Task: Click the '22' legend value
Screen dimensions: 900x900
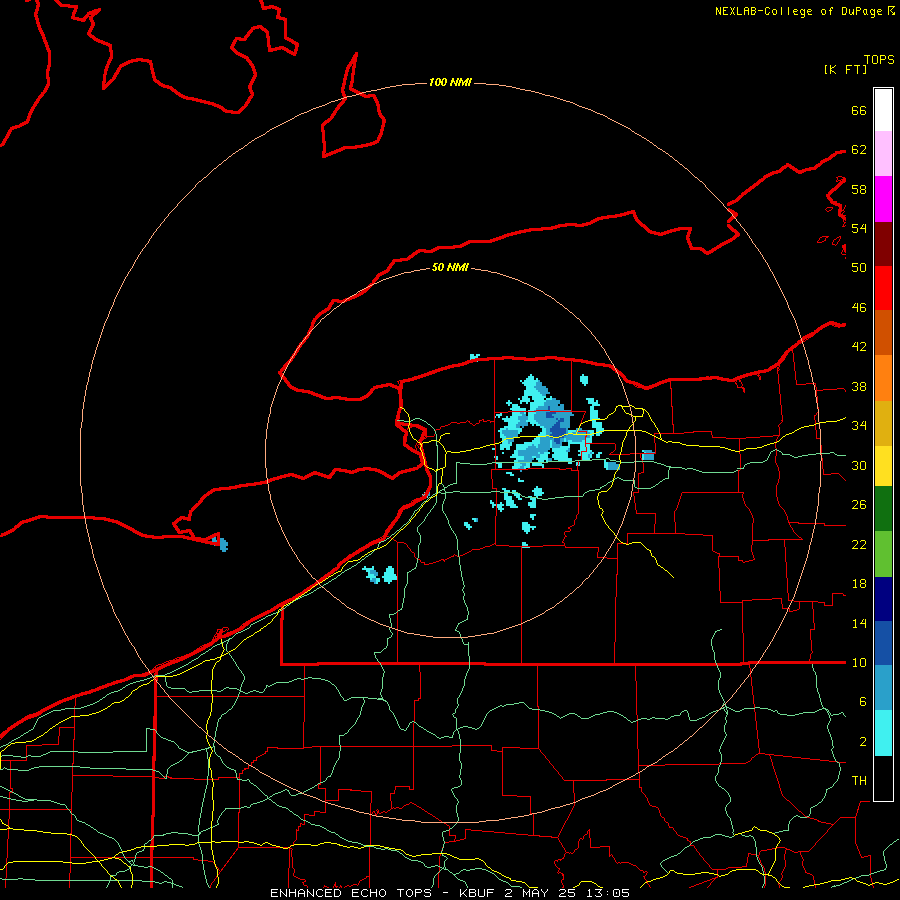Action: pos(859,545)
